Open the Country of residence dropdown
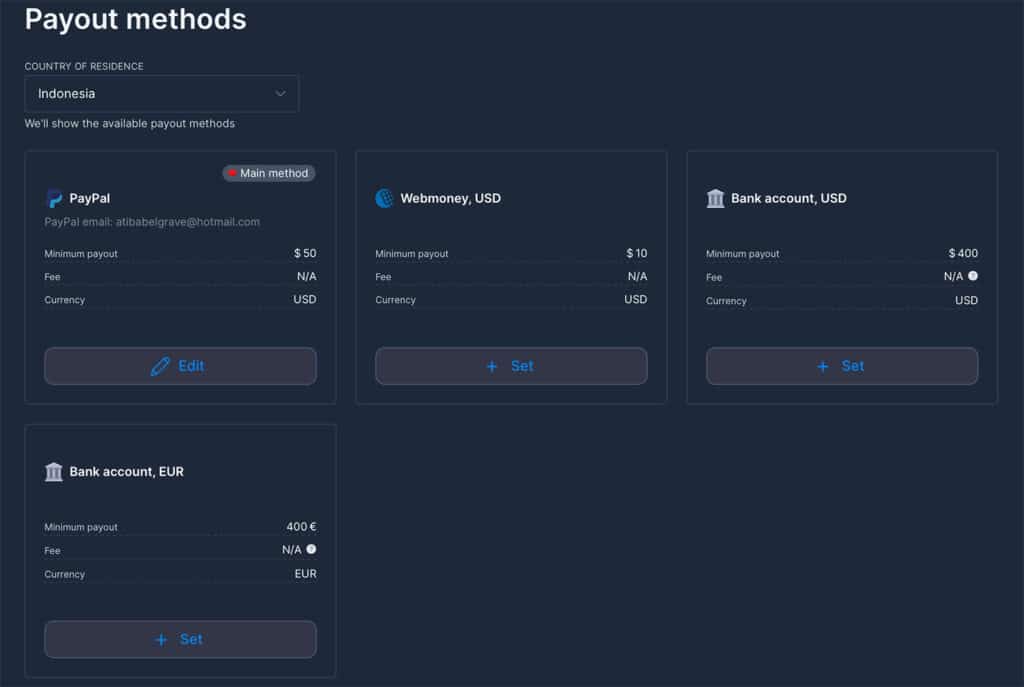The width and height of the screenshot is (1024, 687). click(x=161, y=94)
